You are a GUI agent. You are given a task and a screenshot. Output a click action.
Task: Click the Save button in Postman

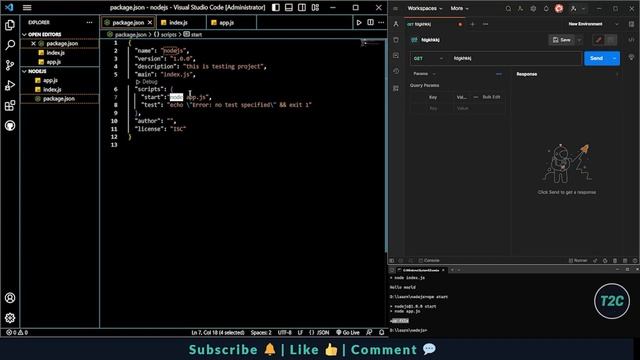pos(561,40)
